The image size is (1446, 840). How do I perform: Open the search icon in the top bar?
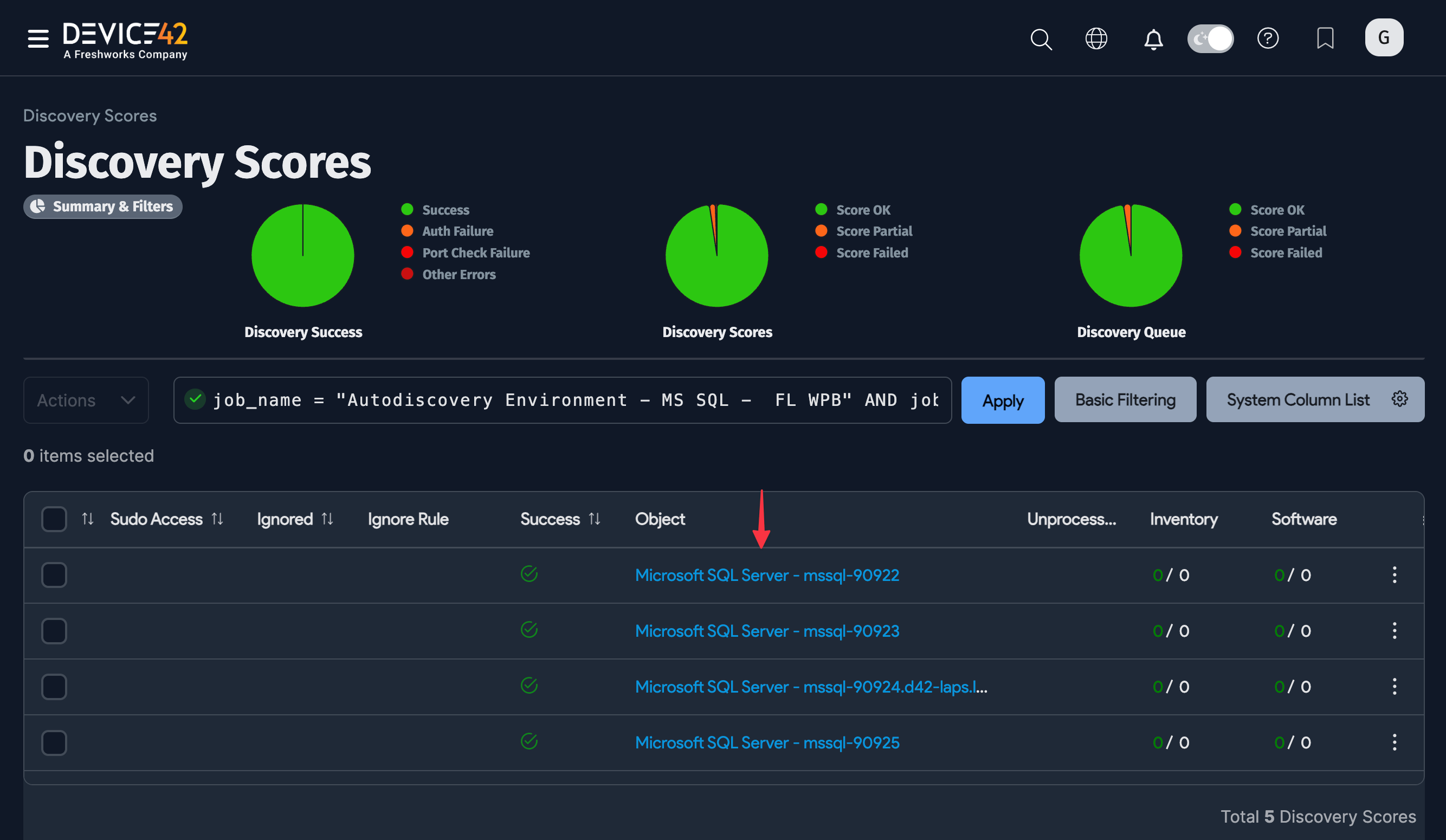1042,38
